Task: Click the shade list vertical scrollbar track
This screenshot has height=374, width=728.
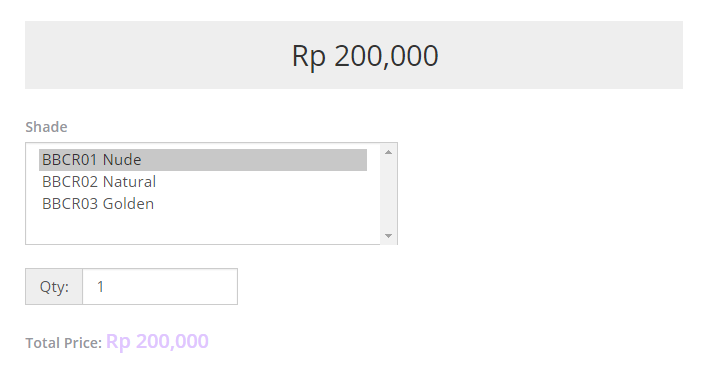Action: click(388, 194)
